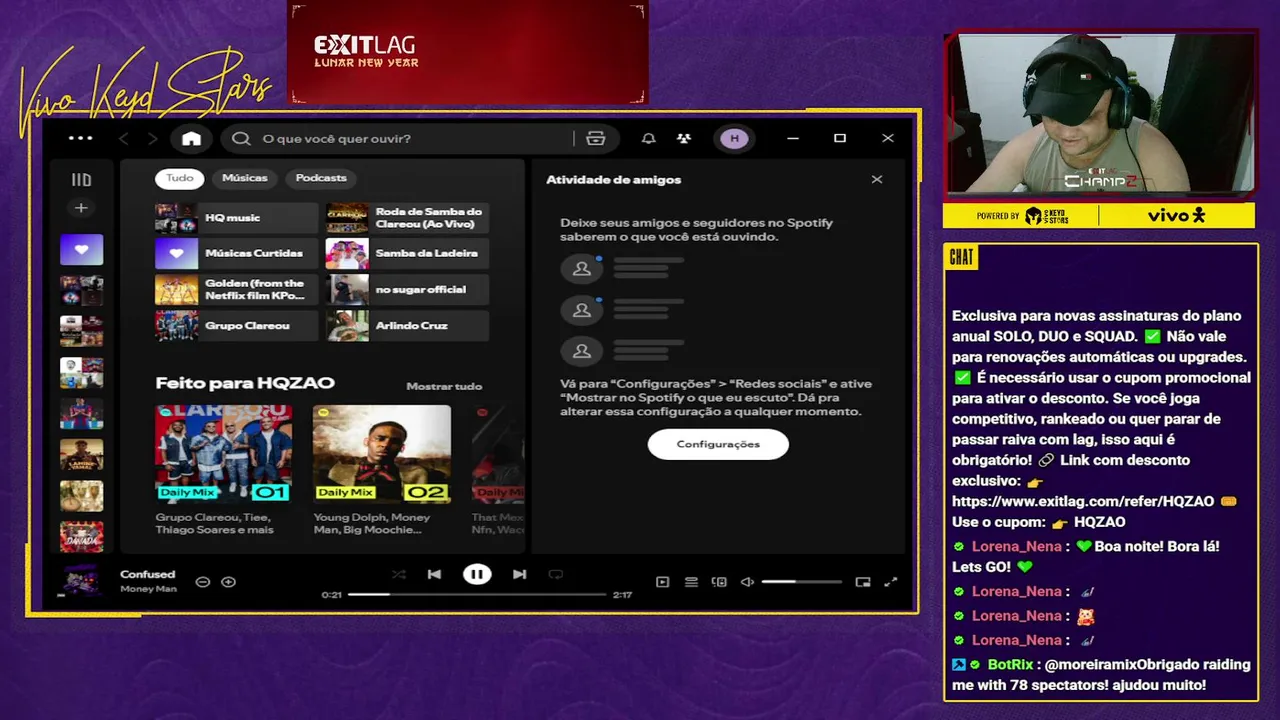Open second sidebar playlist thumbnail below heart
1280x720 pixels.
(x=81, y=331)
